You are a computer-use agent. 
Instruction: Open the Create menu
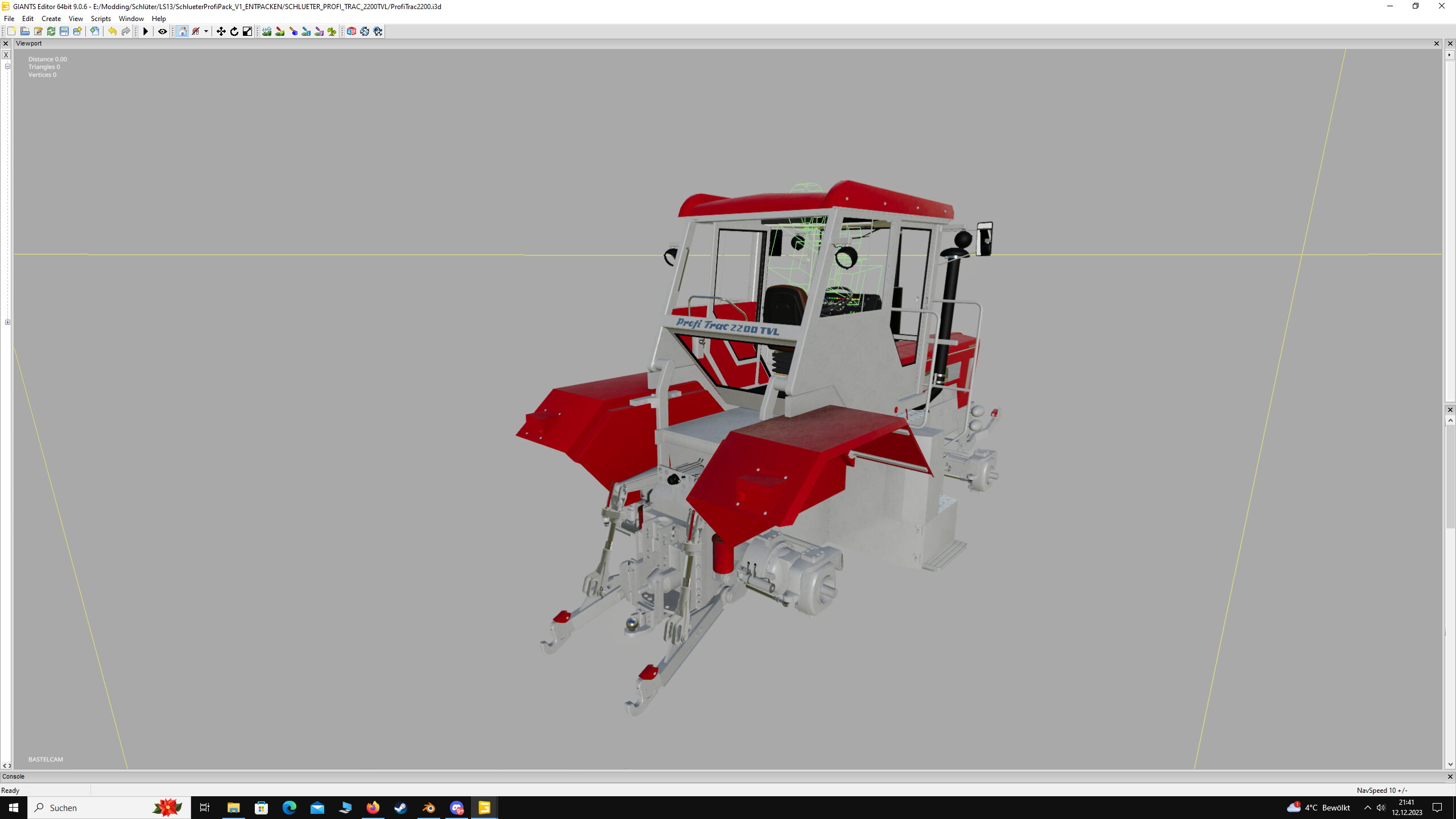51,19
